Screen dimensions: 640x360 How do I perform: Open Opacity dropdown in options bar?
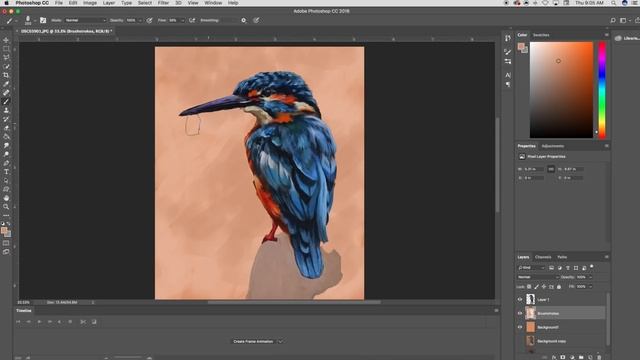140,20
